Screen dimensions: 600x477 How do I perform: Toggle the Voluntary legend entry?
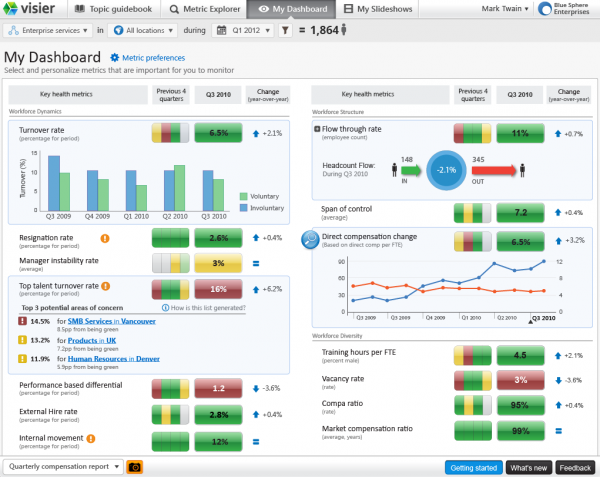[260, 196]
